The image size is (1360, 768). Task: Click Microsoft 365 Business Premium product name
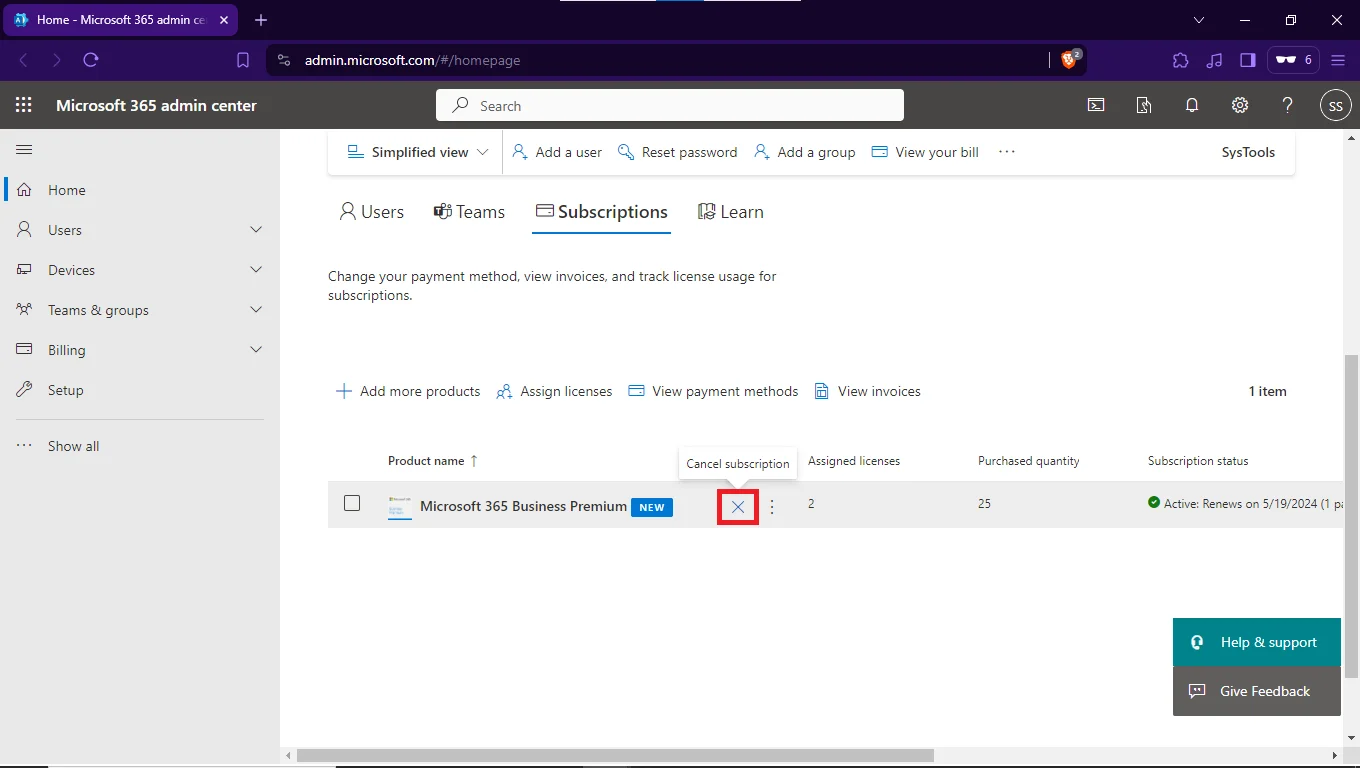pyautogui.click(x=523, y=506)
